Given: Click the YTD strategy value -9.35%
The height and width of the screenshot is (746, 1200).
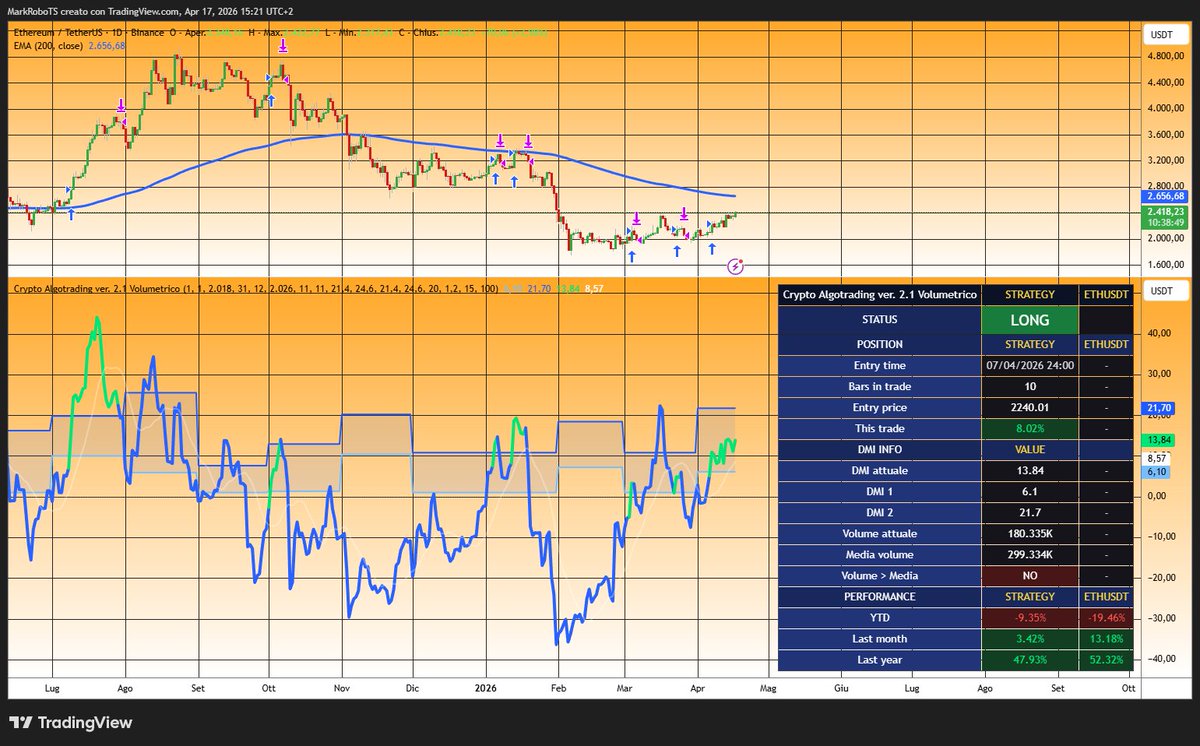Looking at the screenshot, I should click(1030, 618).
